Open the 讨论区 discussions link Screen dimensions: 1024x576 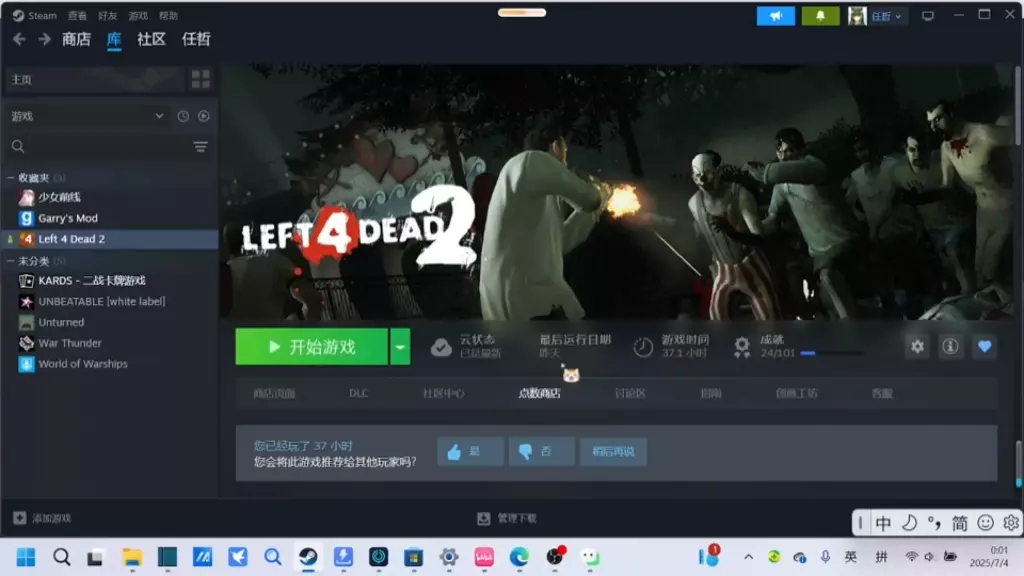pos(630,394)
